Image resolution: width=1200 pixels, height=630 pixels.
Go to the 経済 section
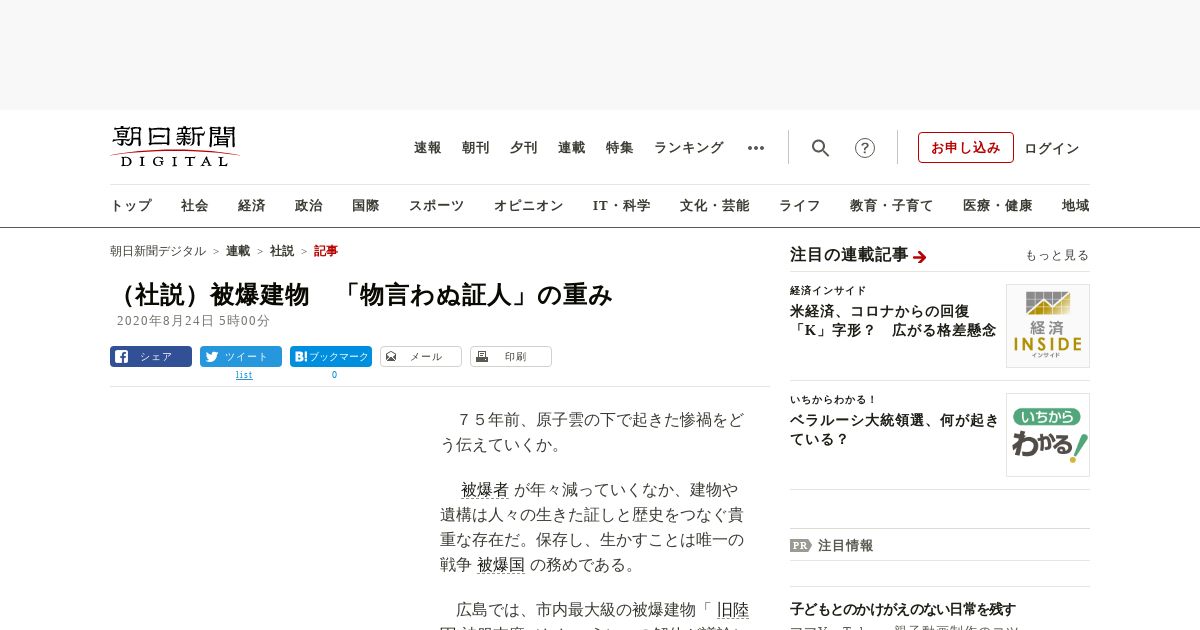[x=252, y=206]
